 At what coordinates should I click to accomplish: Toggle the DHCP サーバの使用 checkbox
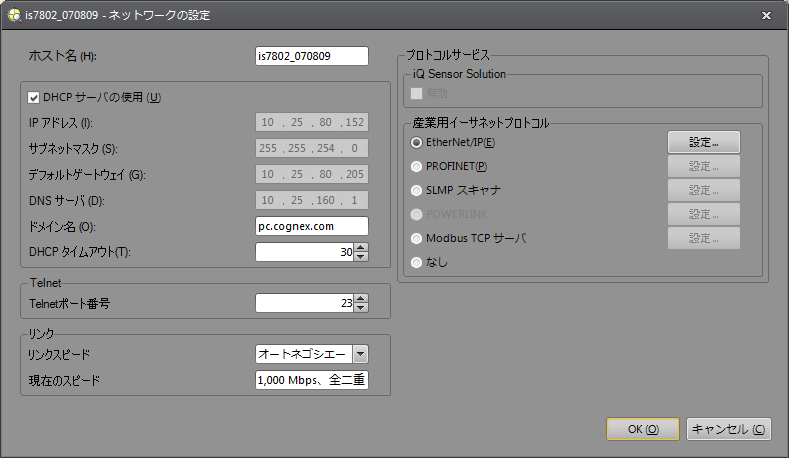(33, 98)
